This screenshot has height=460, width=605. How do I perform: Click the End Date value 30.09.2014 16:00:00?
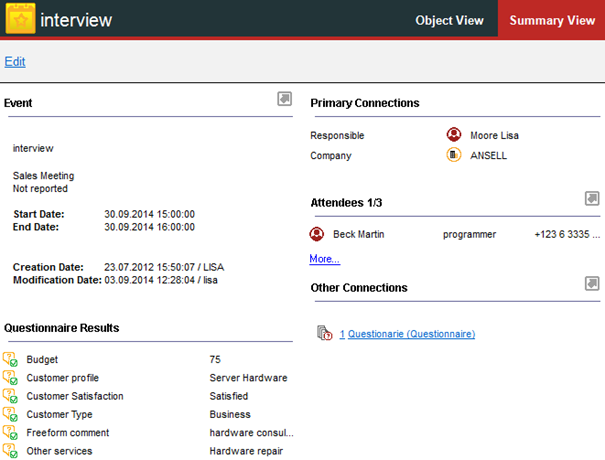click(149, 227)
